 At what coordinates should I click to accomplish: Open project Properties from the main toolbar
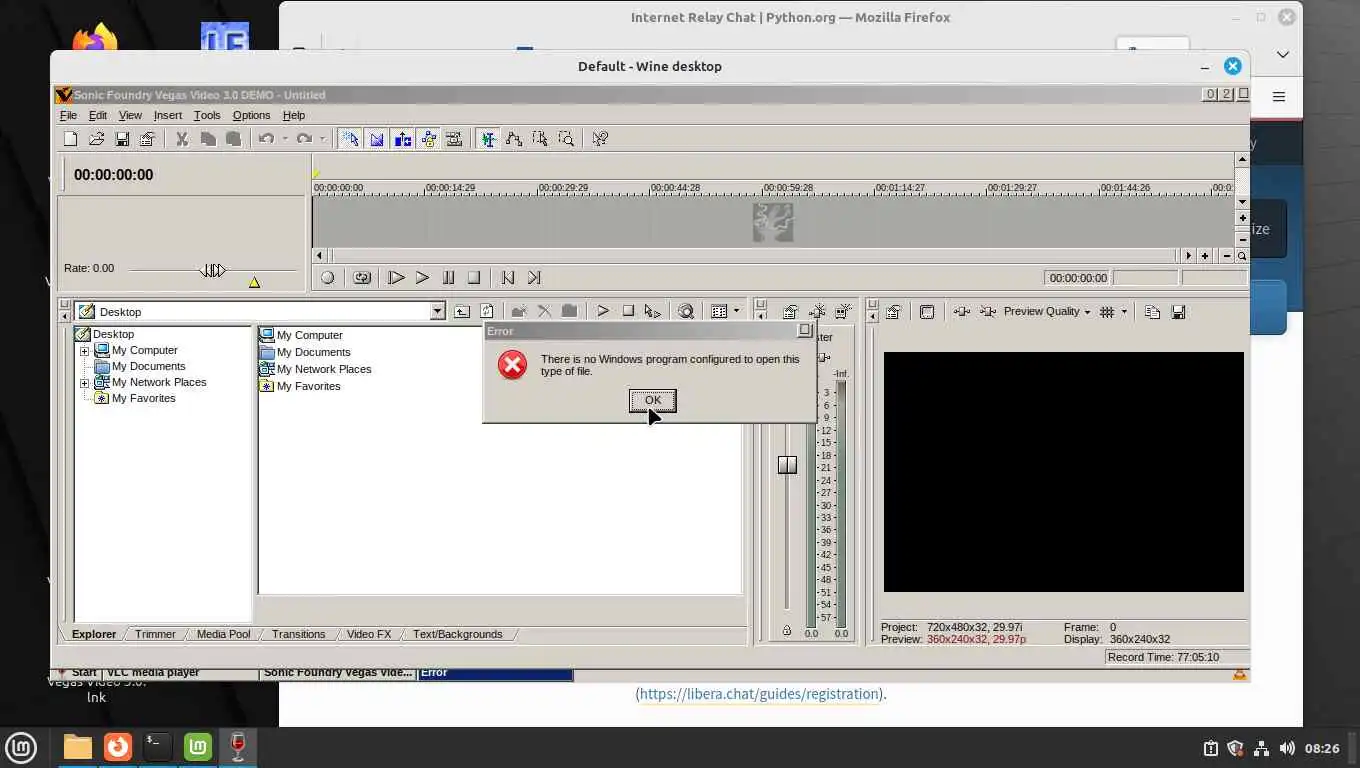[148, 139]
